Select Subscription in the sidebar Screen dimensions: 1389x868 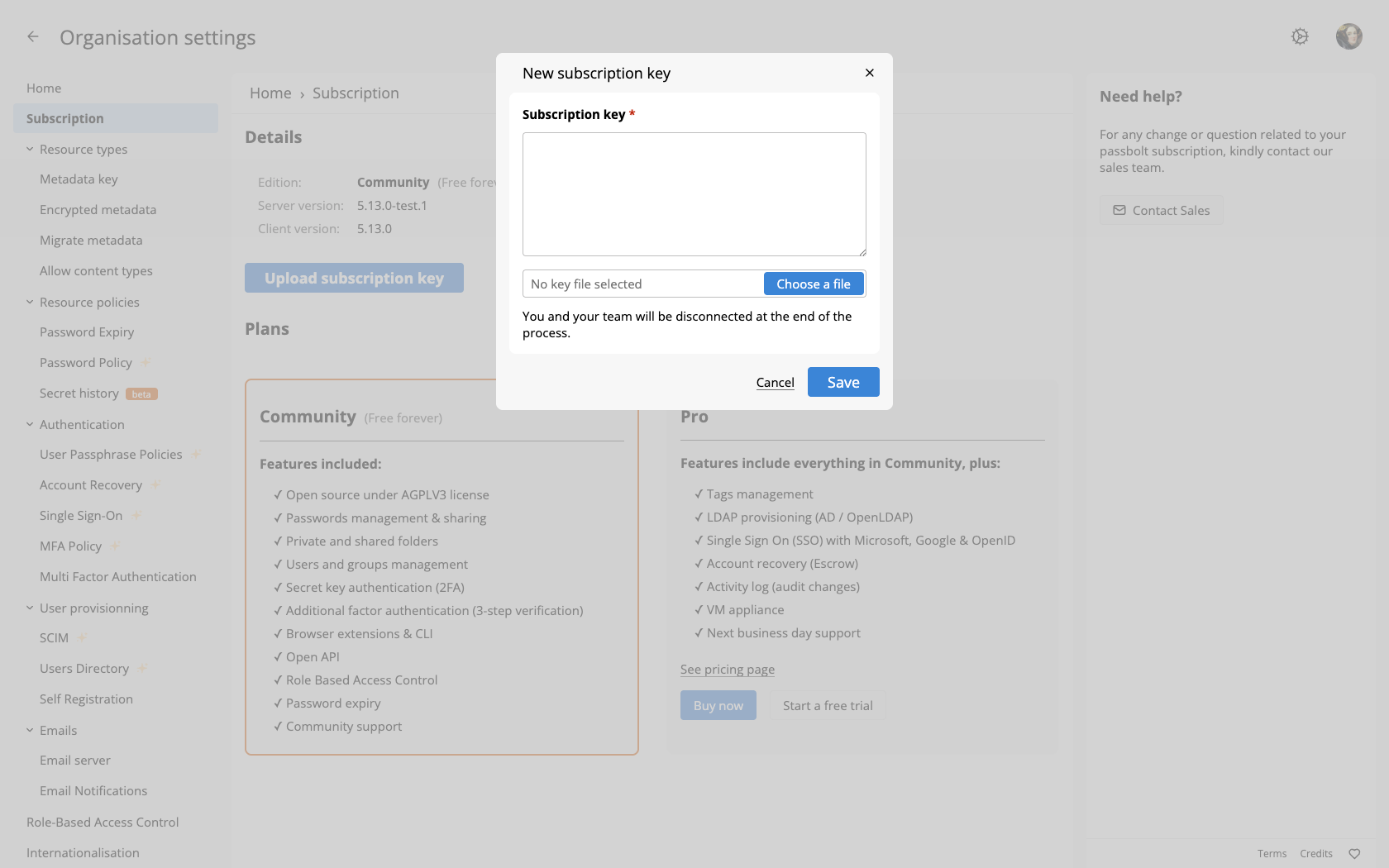(116, 118)
